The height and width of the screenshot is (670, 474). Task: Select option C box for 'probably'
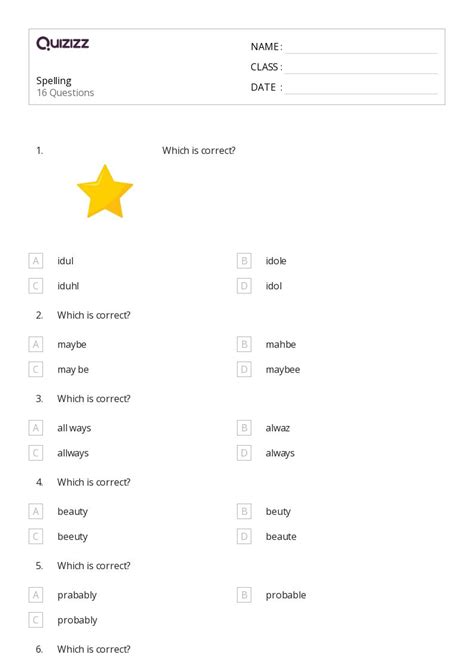coord(36,620)
